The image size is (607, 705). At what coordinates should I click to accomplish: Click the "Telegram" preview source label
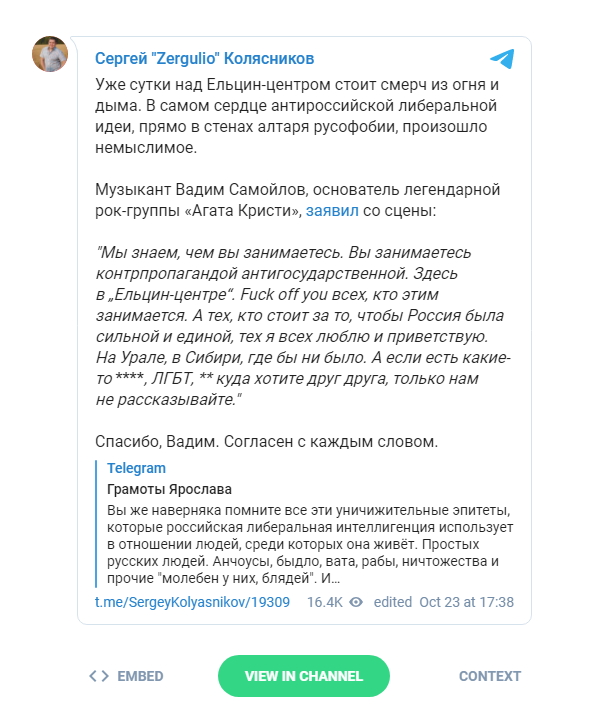pos(136,468)
